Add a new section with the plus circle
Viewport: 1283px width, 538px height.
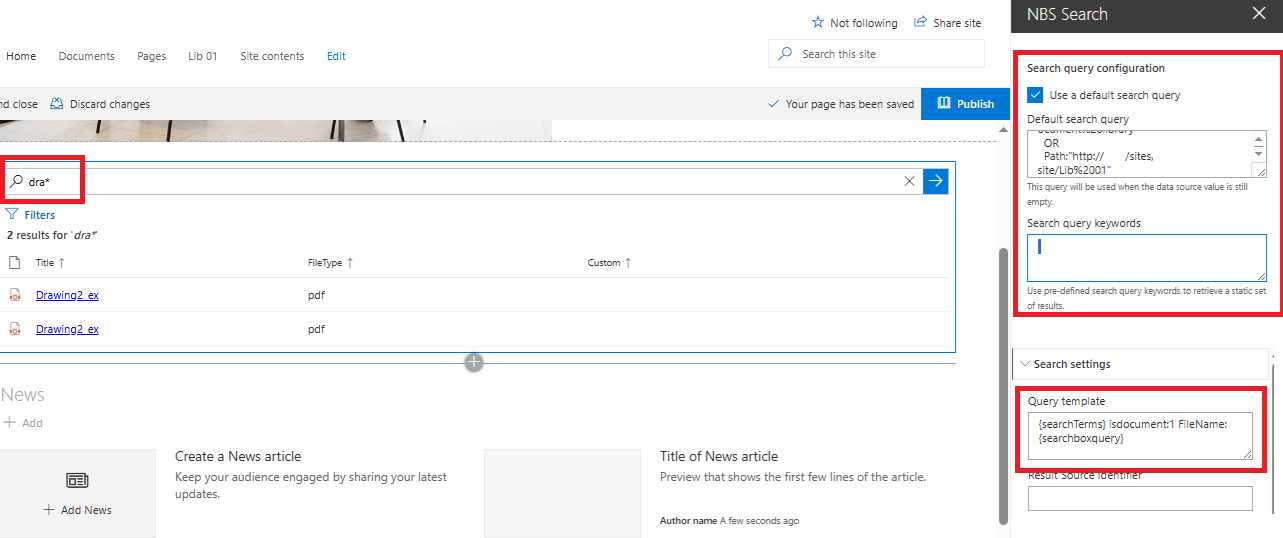click(474, 362)
